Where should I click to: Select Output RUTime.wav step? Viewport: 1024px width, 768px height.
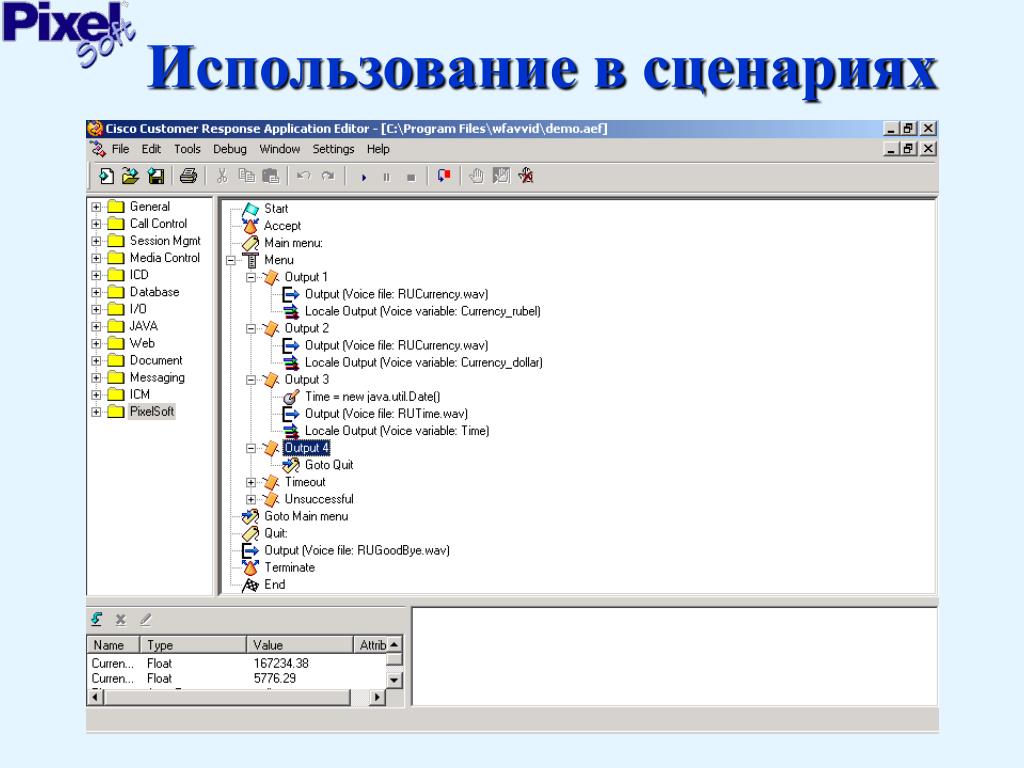[x=386, y=414]
